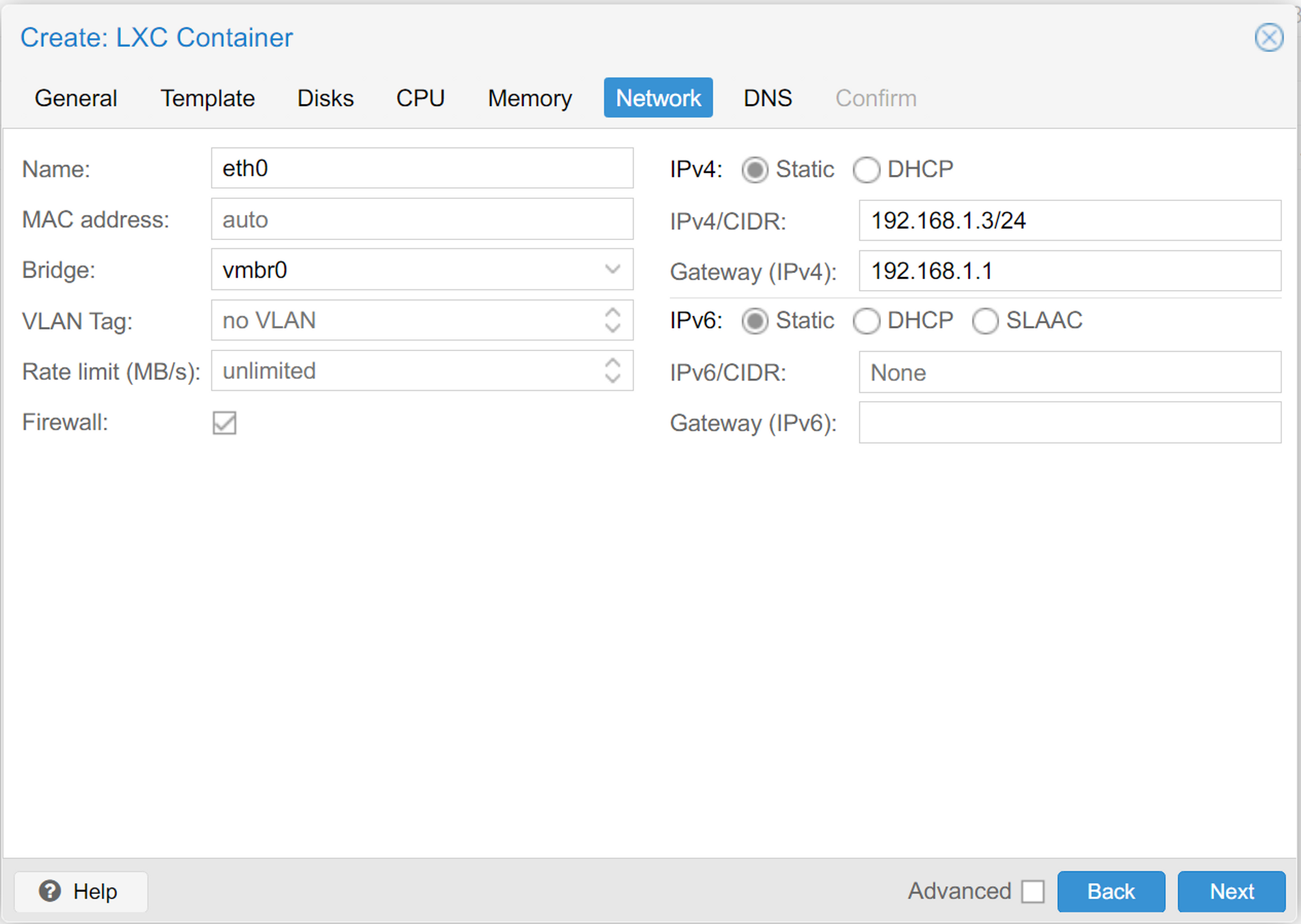This screenshot has width=1301, height=924.
Task: Click the Gateway (IPv6) text field
Action: pos(1069,423)
